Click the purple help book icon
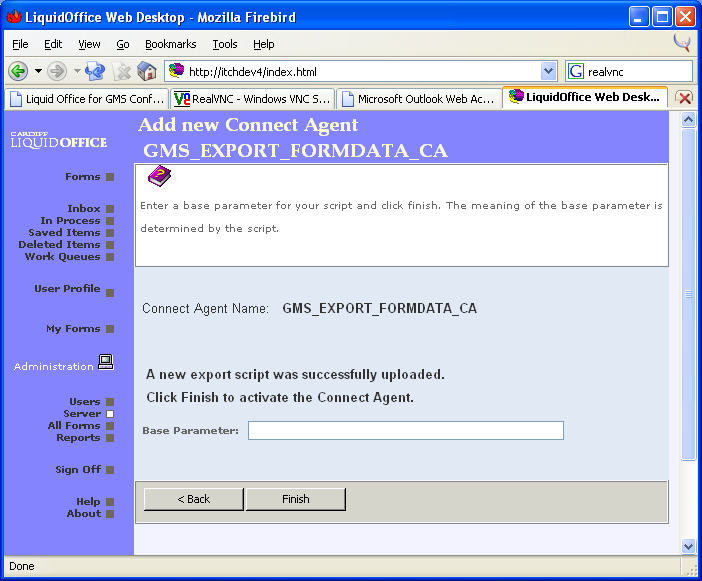This screenshot has height=581, width=702. tap(159, 178)
